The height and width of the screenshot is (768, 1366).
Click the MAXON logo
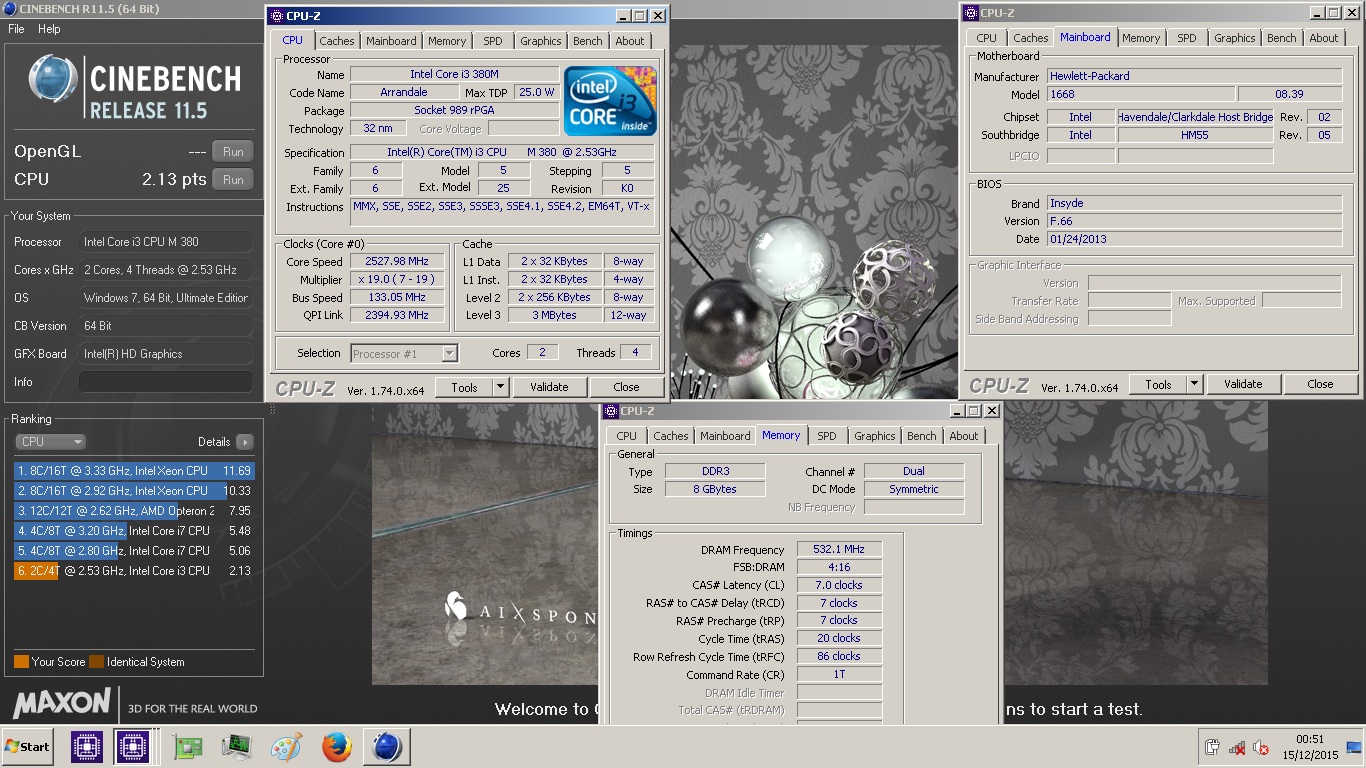pyautogui.click(x=62, y=703)
